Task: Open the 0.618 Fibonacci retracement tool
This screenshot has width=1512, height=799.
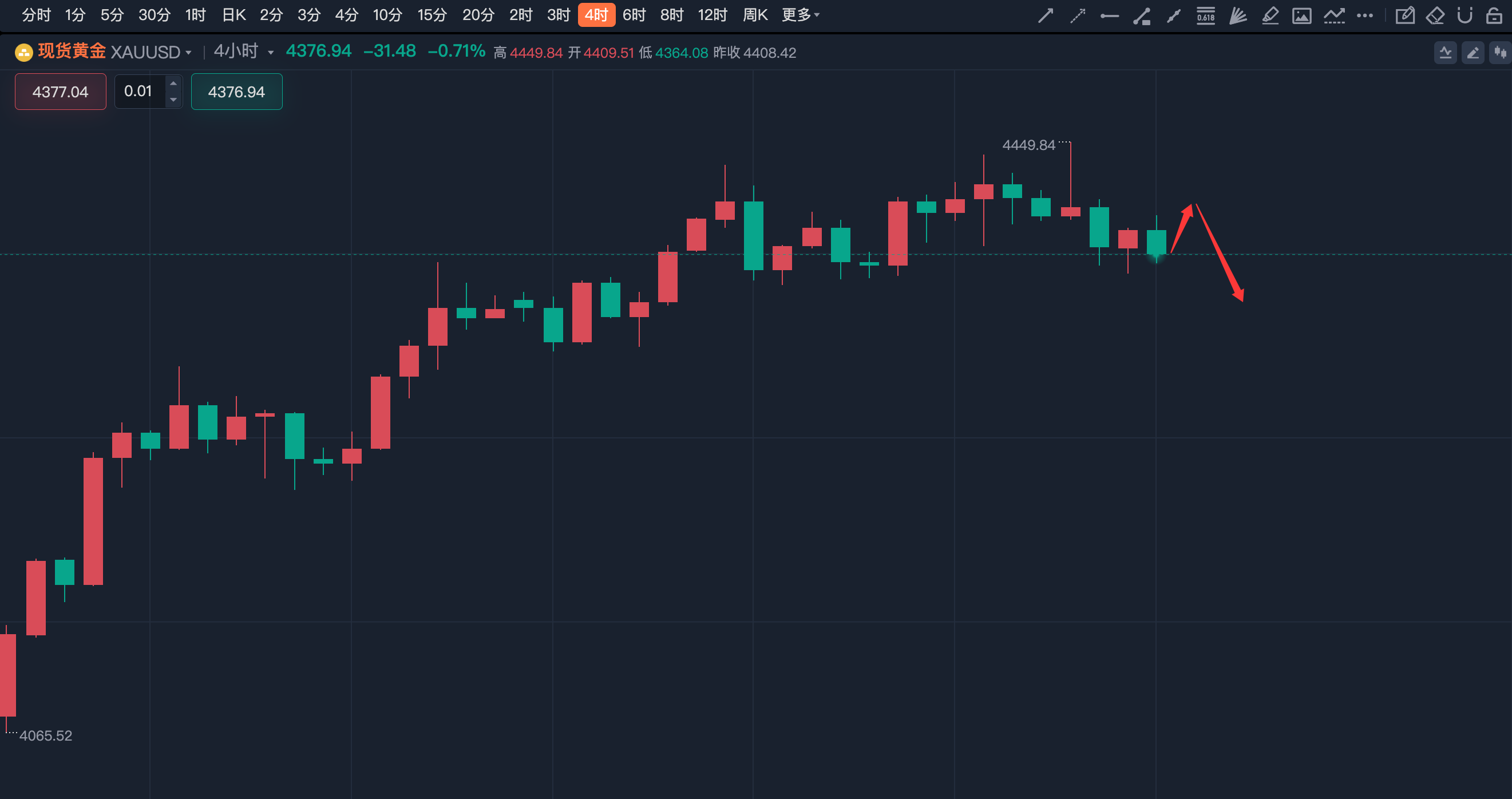Action: pyautogui.click(x=1206, y=15)
